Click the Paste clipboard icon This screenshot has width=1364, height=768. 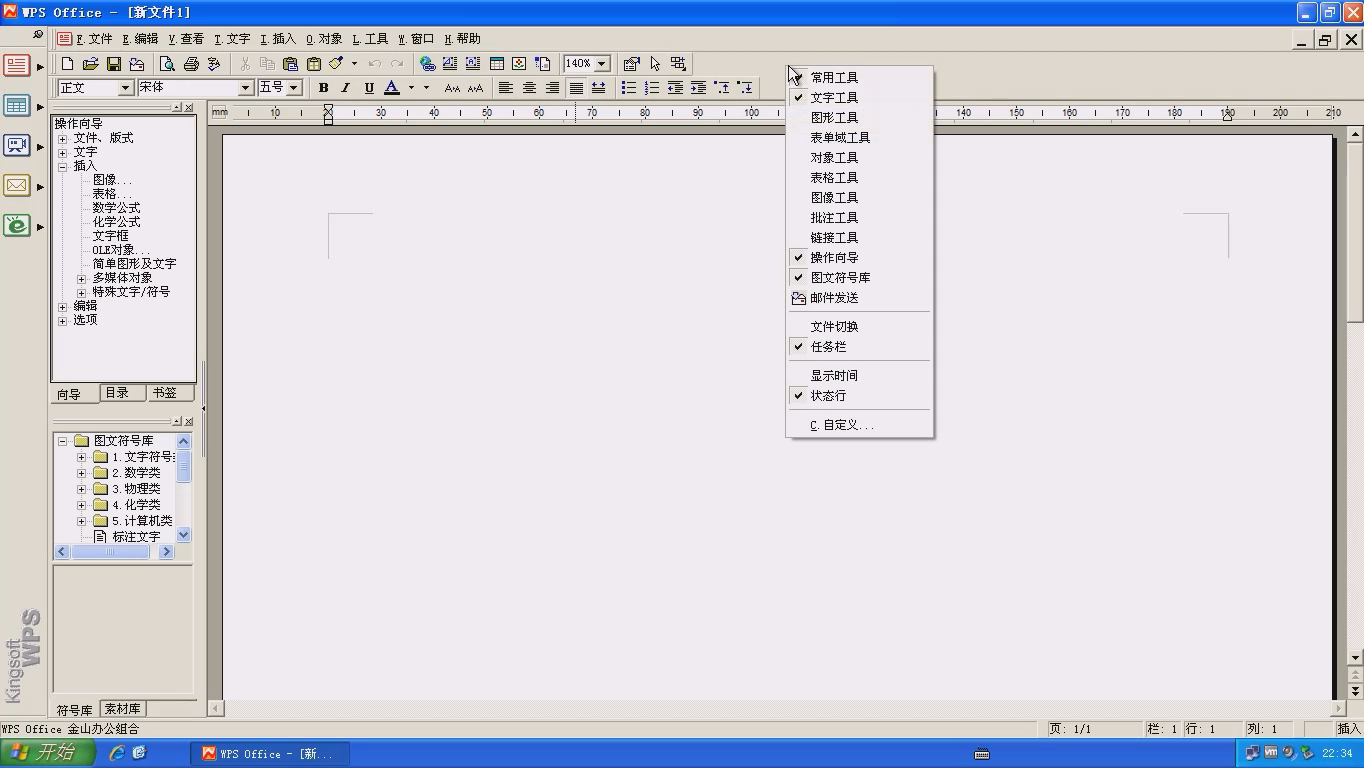290,64
